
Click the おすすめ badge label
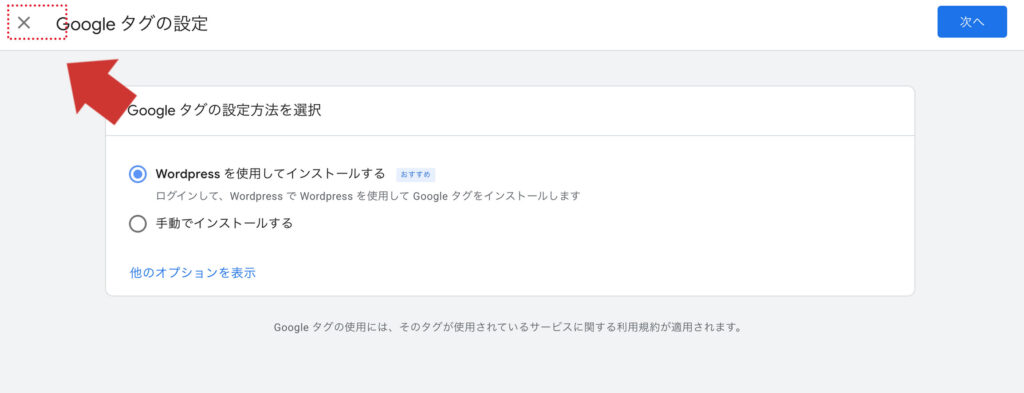tap(415, 175)
